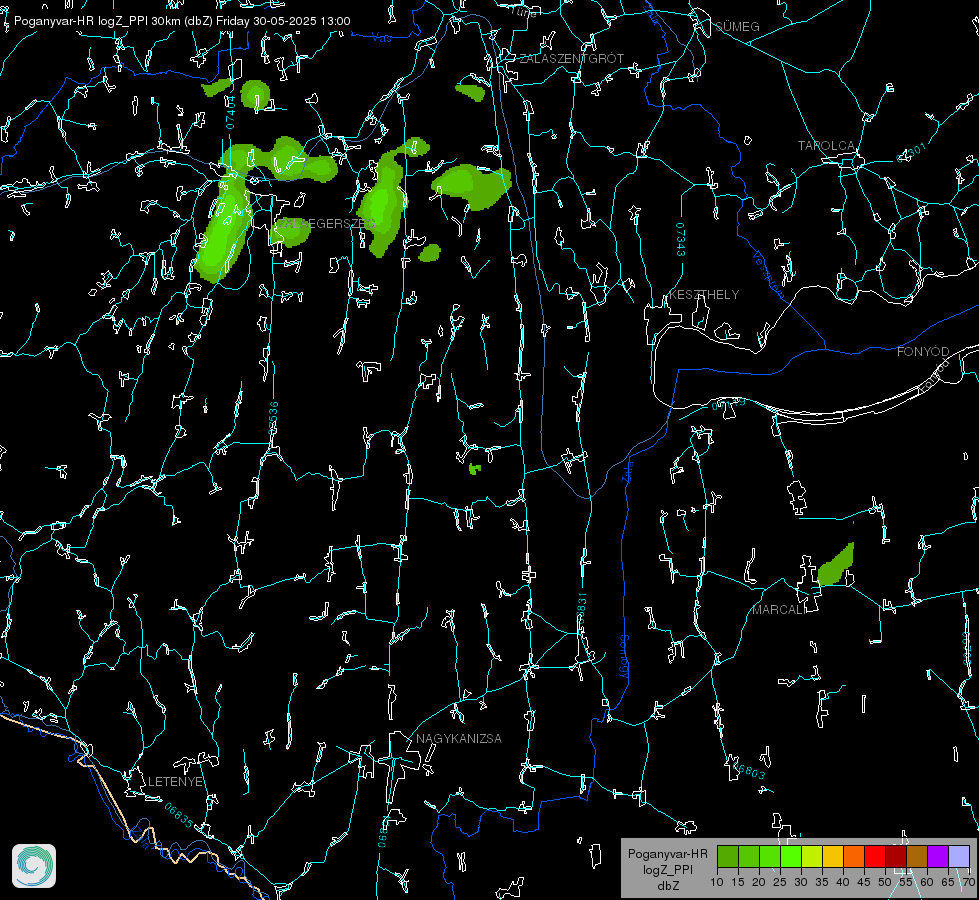
Task: Select the dark green 10-15 dBZ legend swatch
Action: (x=728, y=856)
